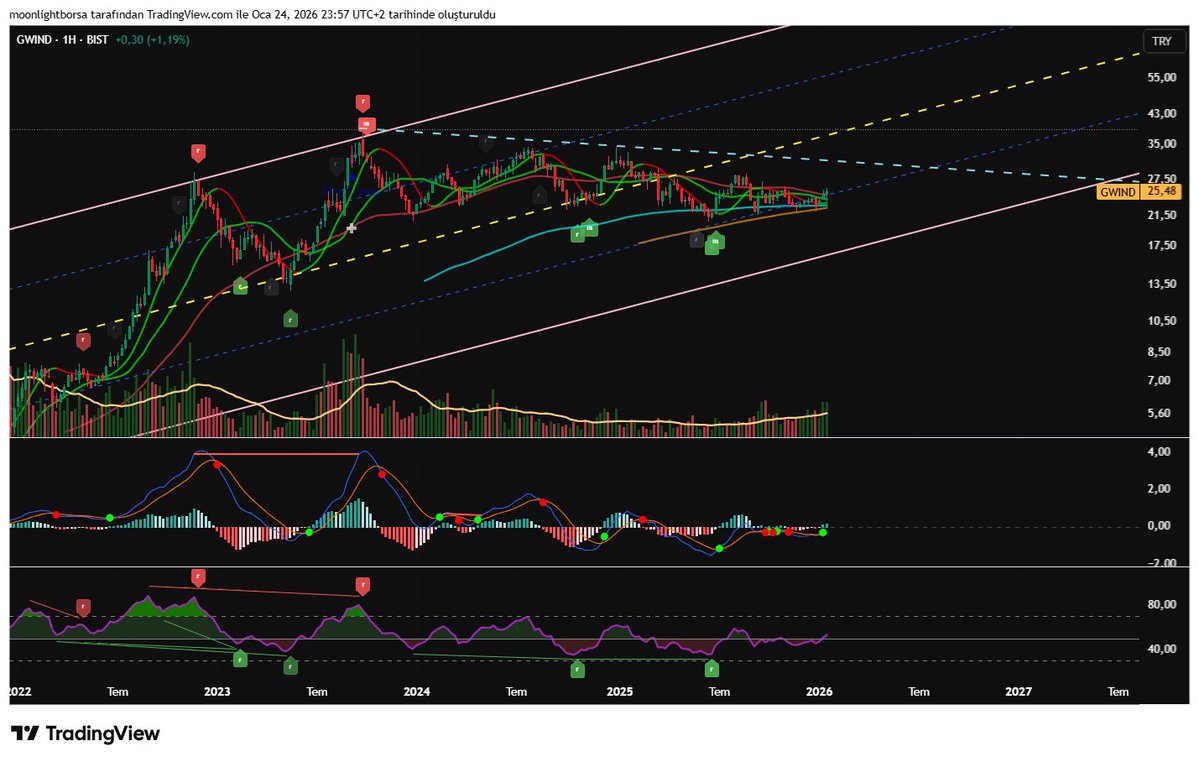Click the GWIND symbol name in chart legend
Image resolution: width=1199 pixels, height=762 pixels.
point(34,40)
